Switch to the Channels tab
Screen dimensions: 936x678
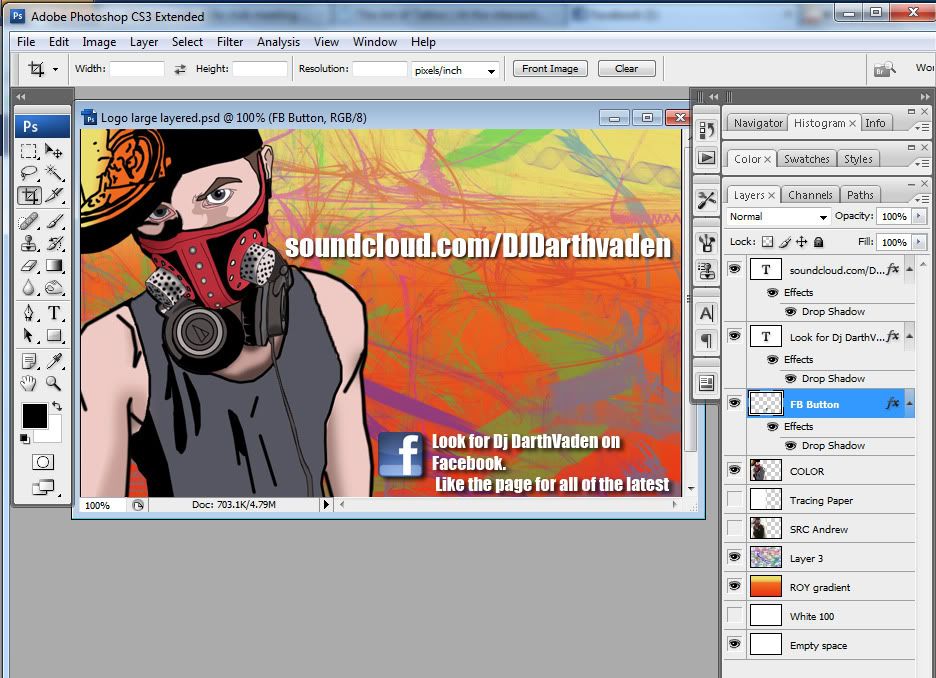pos(810,195)
